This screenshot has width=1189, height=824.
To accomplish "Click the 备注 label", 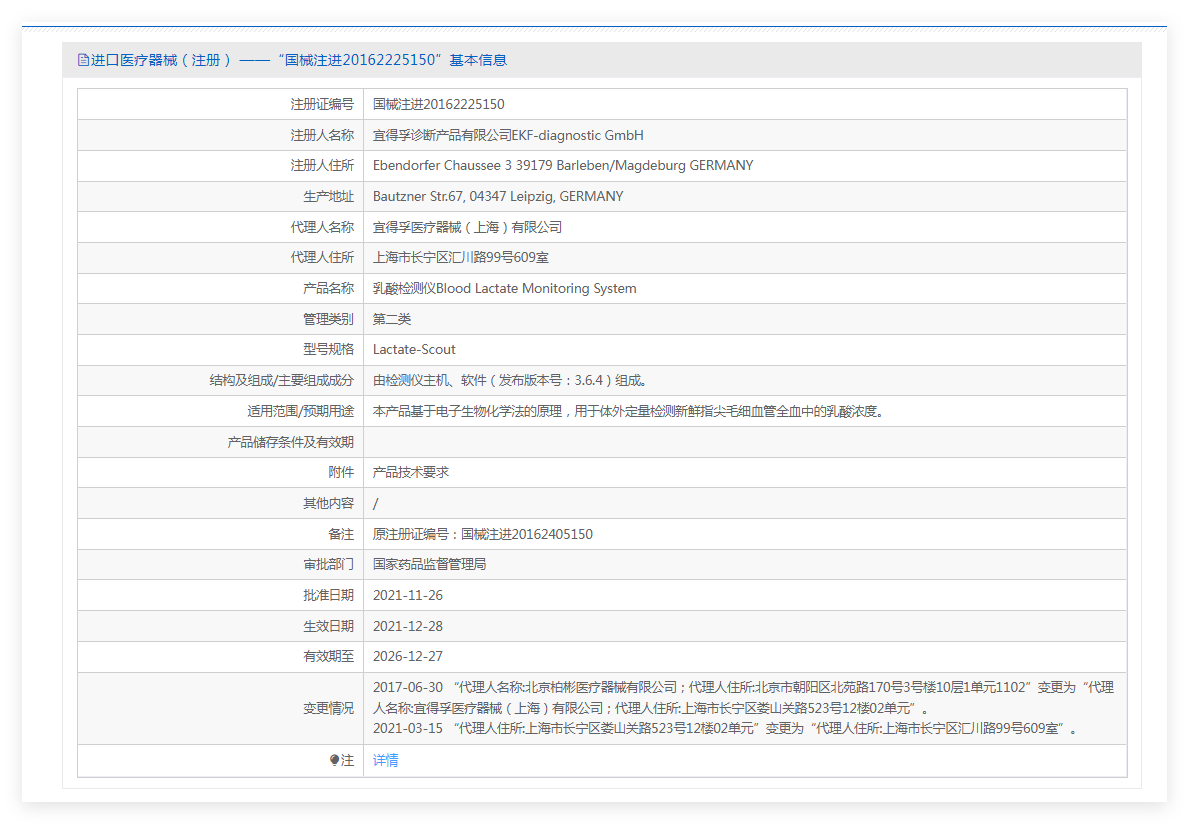I will click(x=341, y=534).
